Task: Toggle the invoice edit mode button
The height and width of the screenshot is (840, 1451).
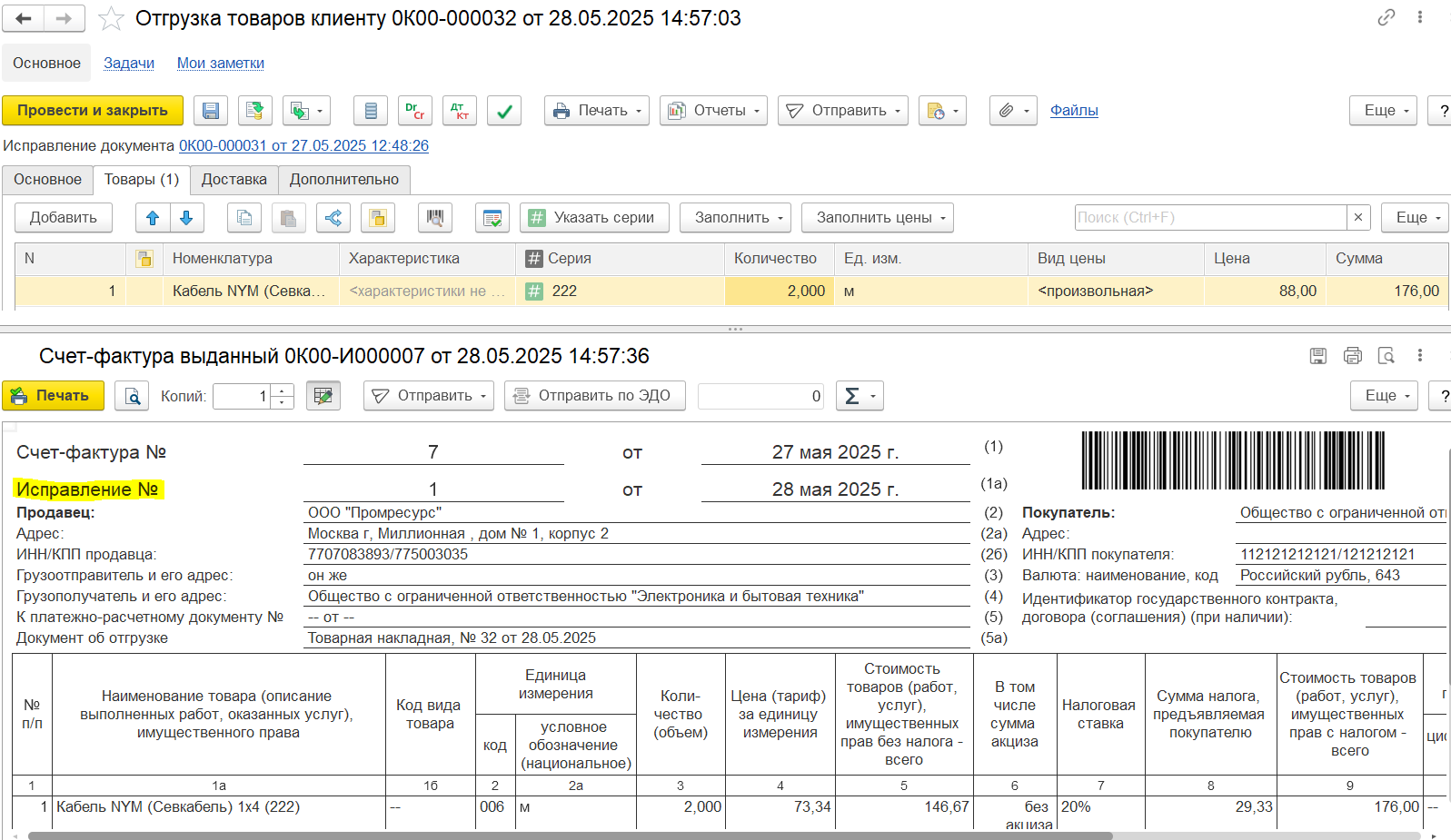Action: (323, 396)
